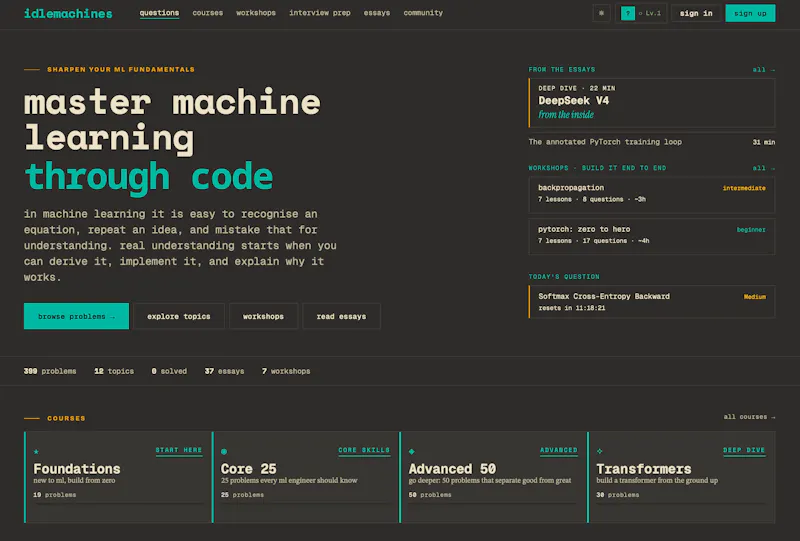This screenshot has width=800, height=541.
Task: Open the idlemachines home logo
Action: click(x=68, y=14)
